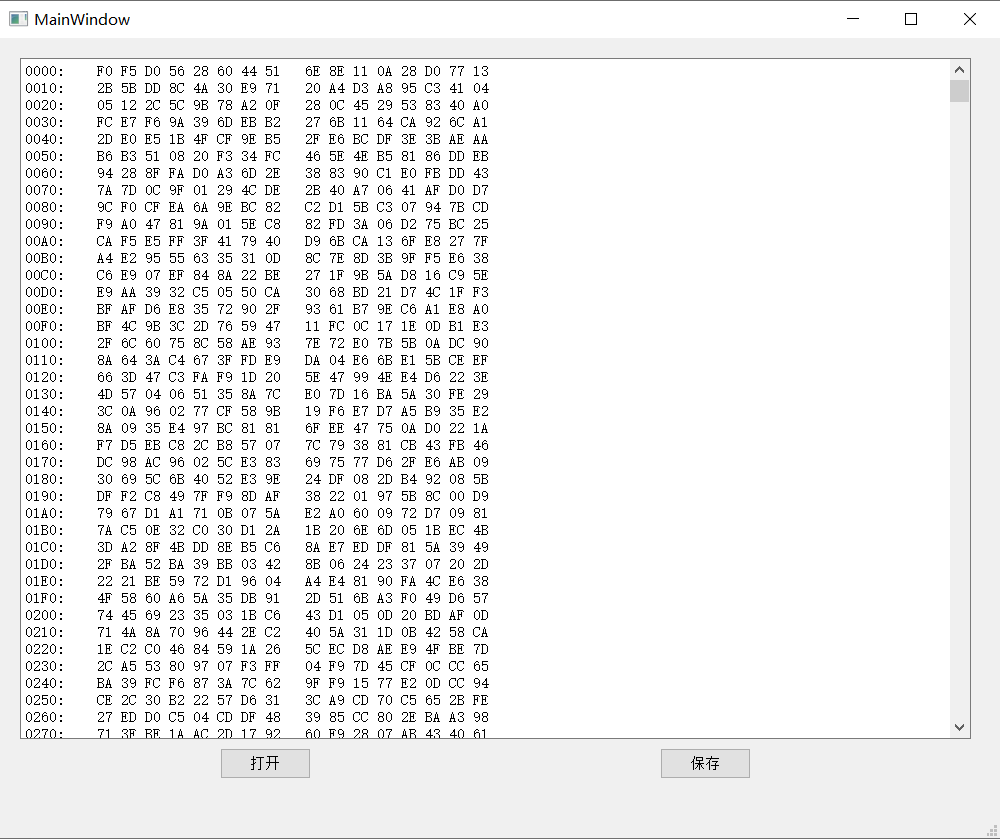Click the address label 0240:

coord(45,683)
